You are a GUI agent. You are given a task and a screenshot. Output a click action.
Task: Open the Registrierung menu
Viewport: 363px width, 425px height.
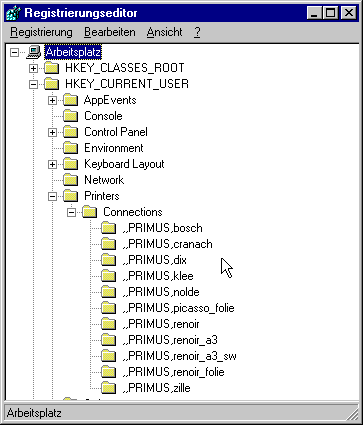[x=41, y=32]
